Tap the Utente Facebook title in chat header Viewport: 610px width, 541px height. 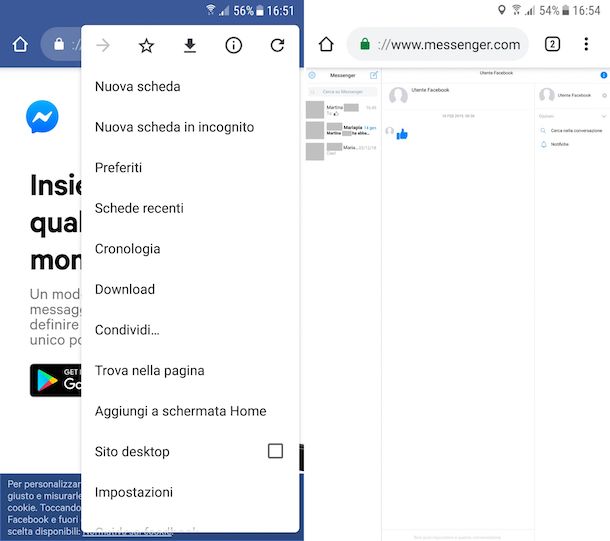click(x=496, y=73)
